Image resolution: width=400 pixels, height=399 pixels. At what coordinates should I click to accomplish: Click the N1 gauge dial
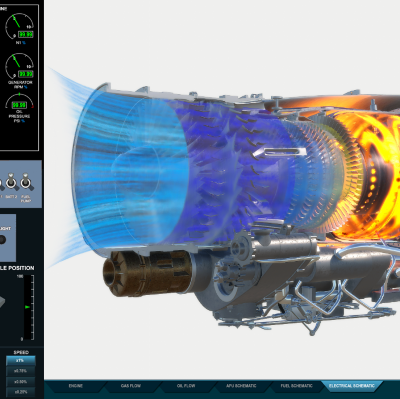tap(19, 26)
